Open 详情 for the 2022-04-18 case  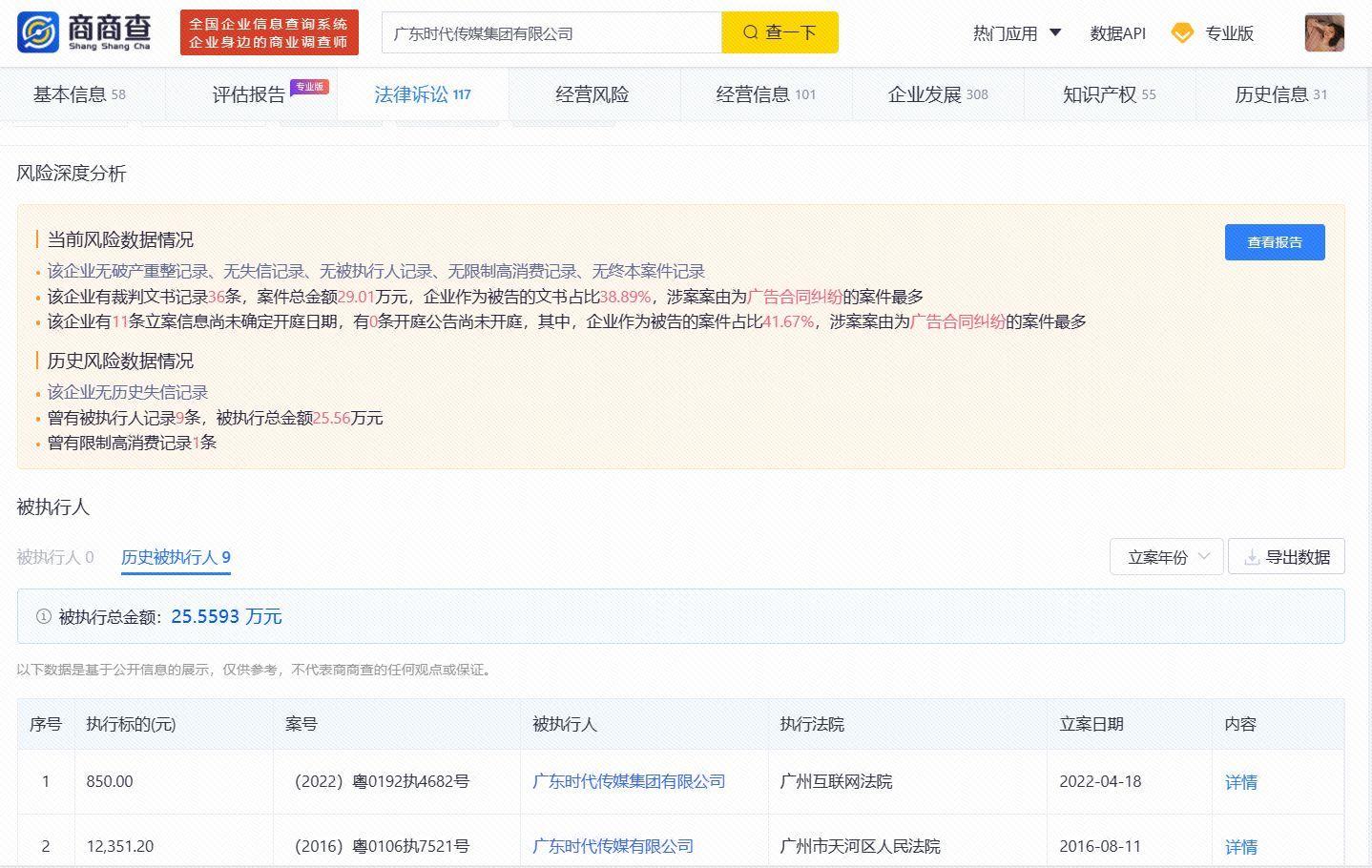[x=1241, y=782]
